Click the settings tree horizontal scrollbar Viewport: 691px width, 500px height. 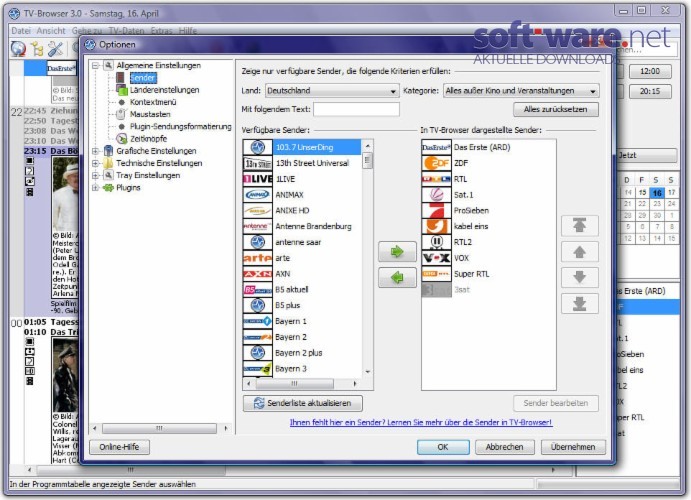tap(160, 428)
